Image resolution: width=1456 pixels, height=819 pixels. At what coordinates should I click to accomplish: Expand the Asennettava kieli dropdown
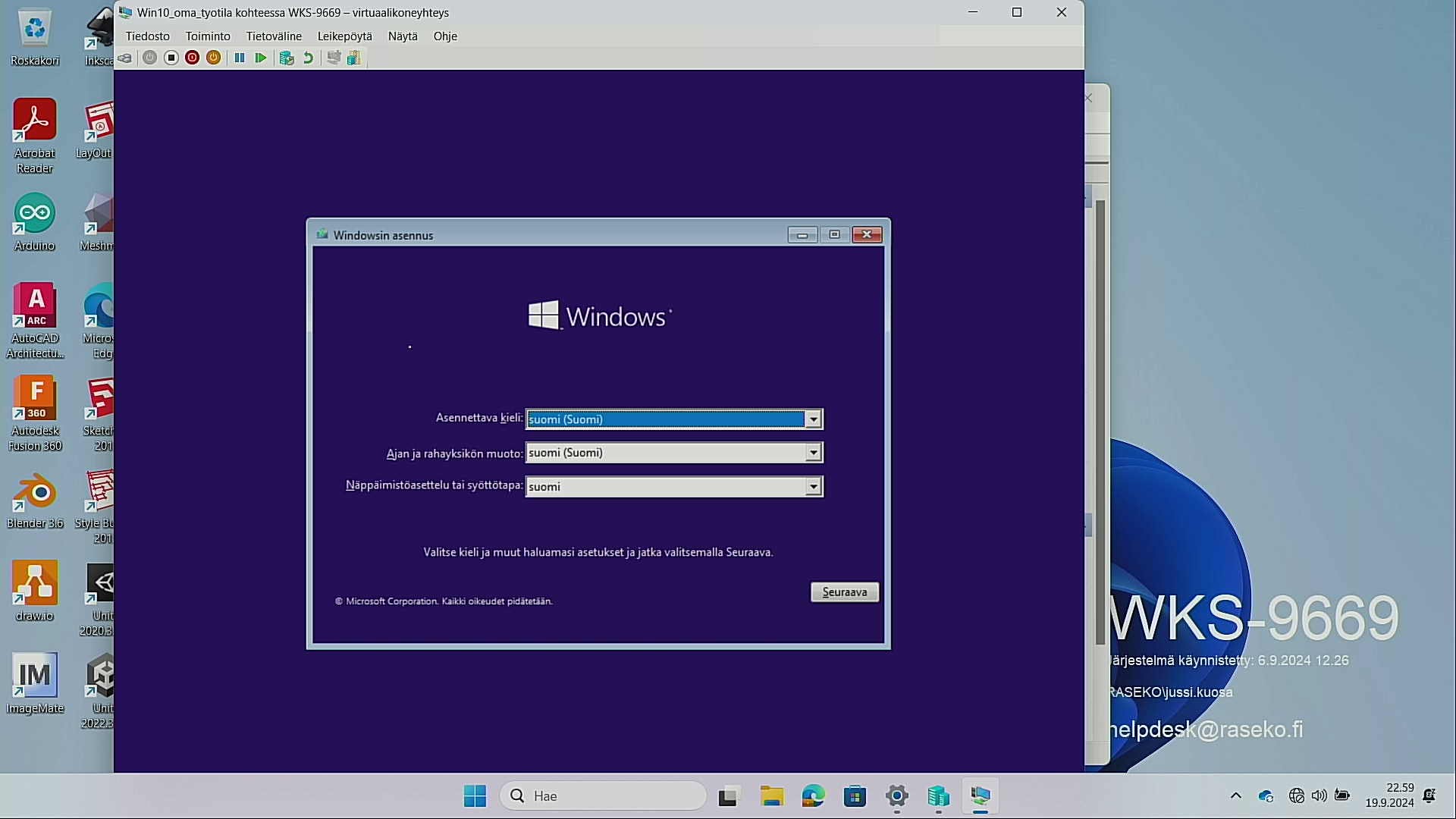point(813,419)
